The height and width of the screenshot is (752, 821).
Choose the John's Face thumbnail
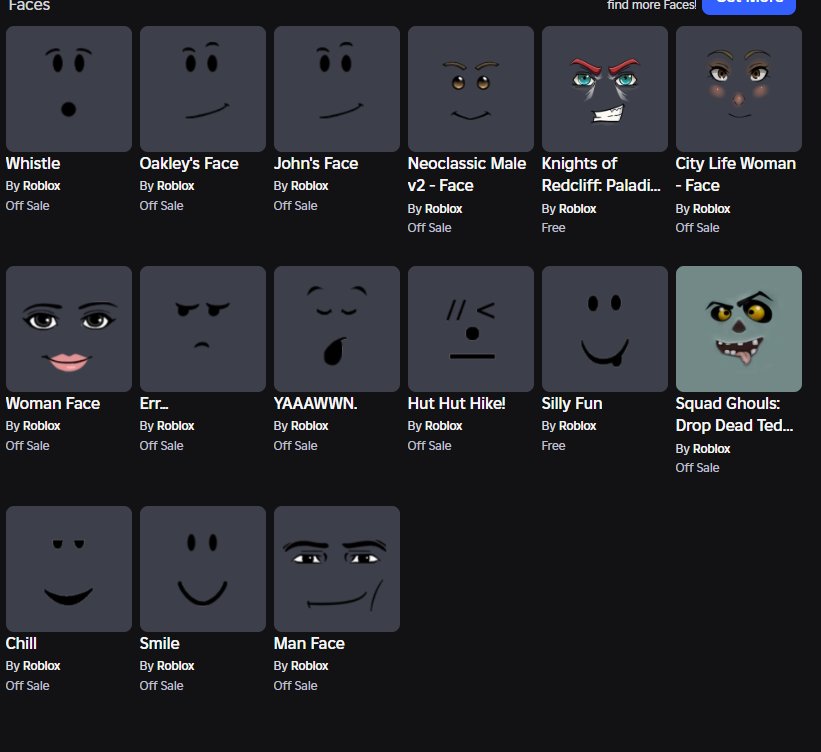(x=337, y=89)
